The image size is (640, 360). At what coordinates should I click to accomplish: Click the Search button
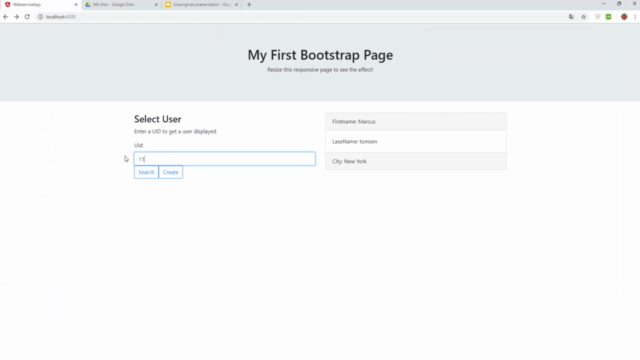point(146,172)
